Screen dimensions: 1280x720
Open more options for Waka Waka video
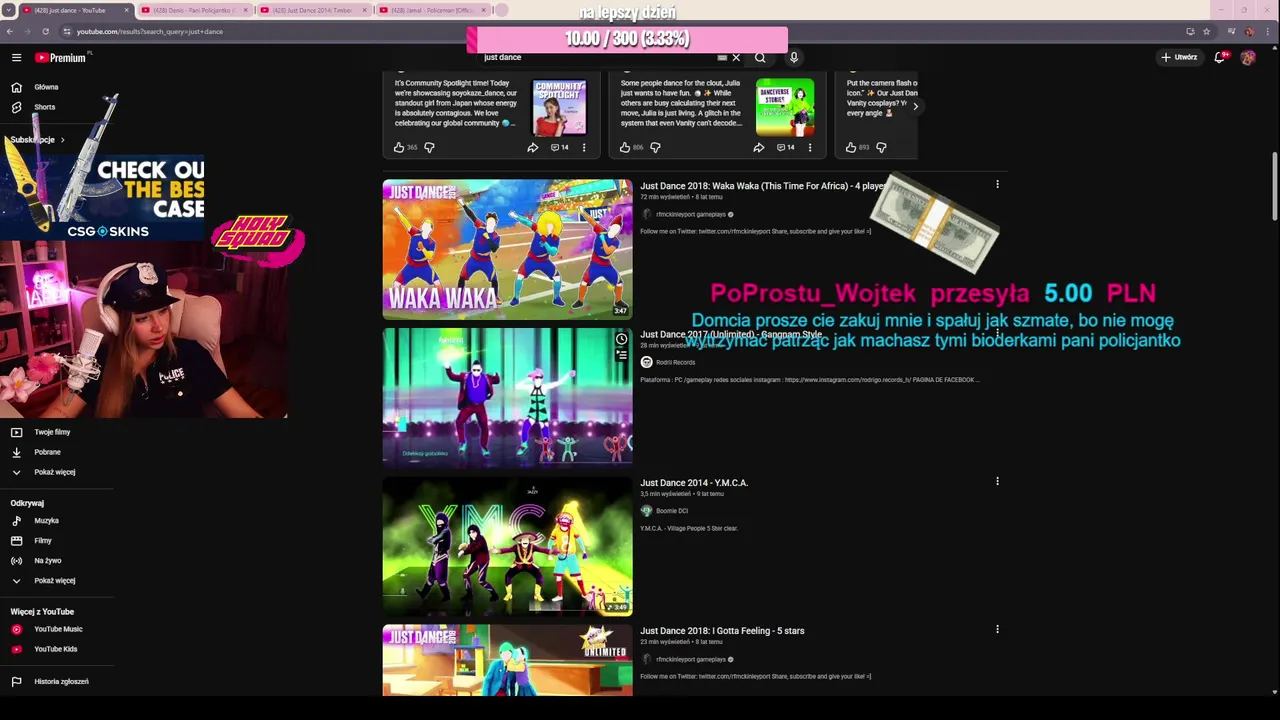point(997,185)
